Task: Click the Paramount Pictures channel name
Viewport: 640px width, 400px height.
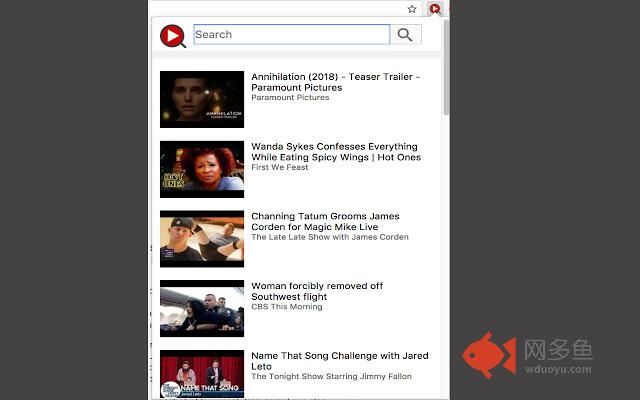Action: 290,98
